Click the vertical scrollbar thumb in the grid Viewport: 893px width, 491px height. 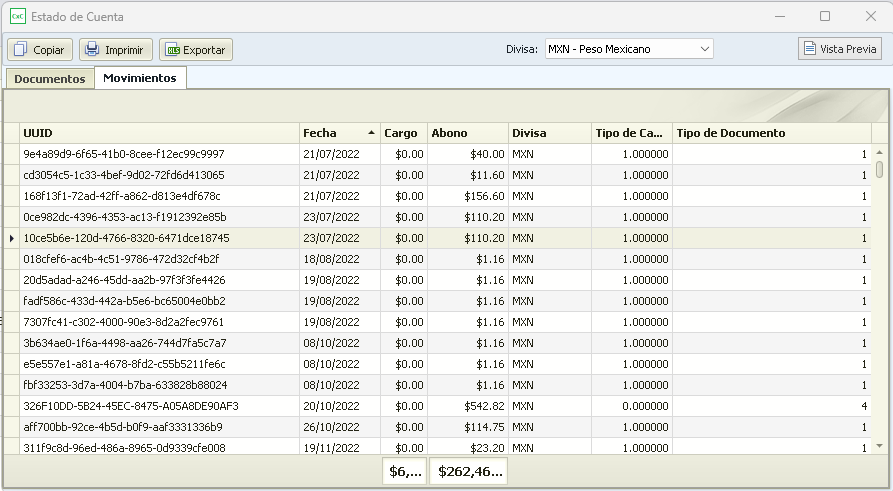[879, 169]
